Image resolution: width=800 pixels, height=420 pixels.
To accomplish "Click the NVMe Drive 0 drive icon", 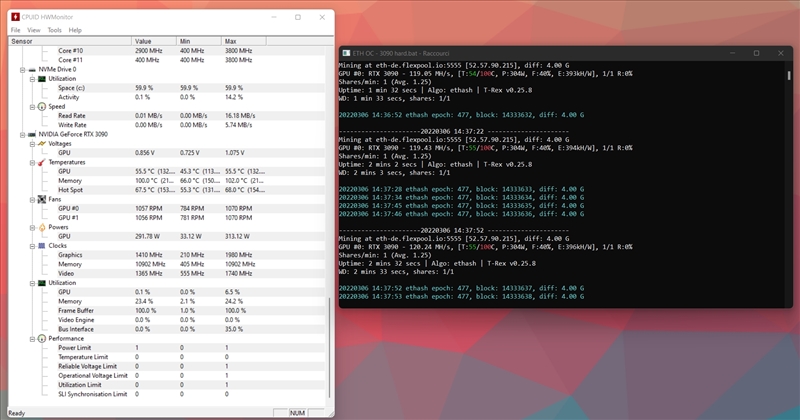I will point(32,69).
